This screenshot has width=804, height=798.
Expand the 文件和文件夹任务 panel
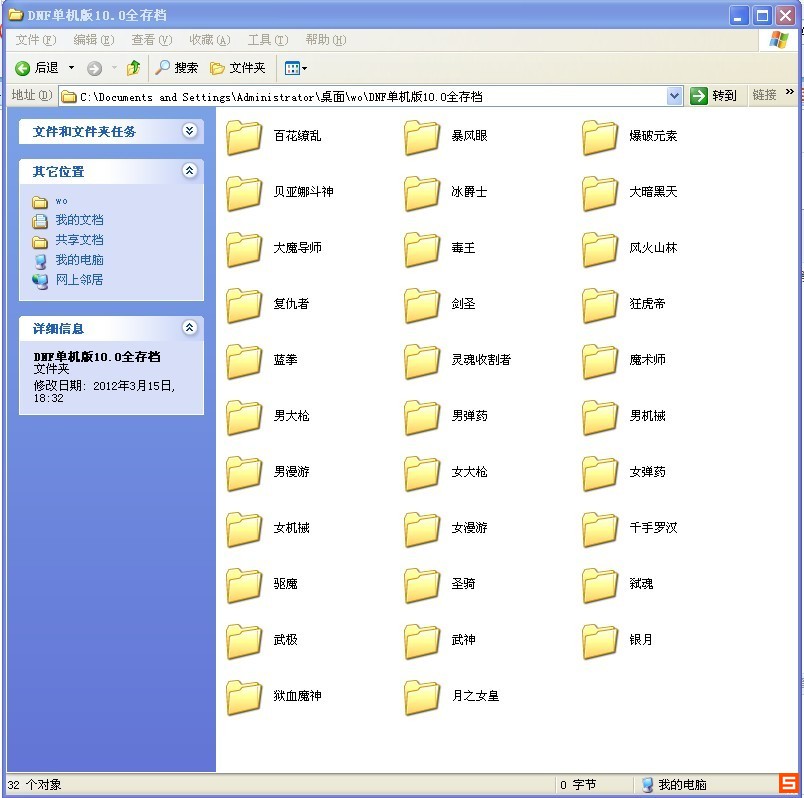[x=190, y=131]
